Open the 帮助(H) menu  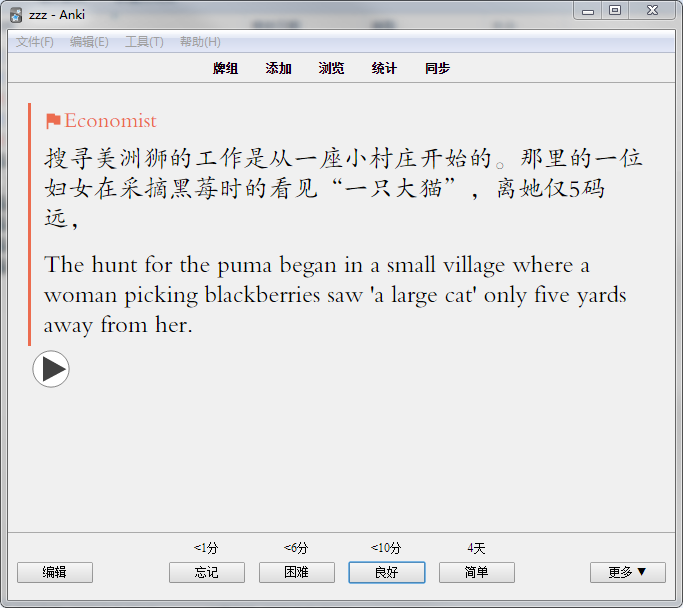coord(200,42)
